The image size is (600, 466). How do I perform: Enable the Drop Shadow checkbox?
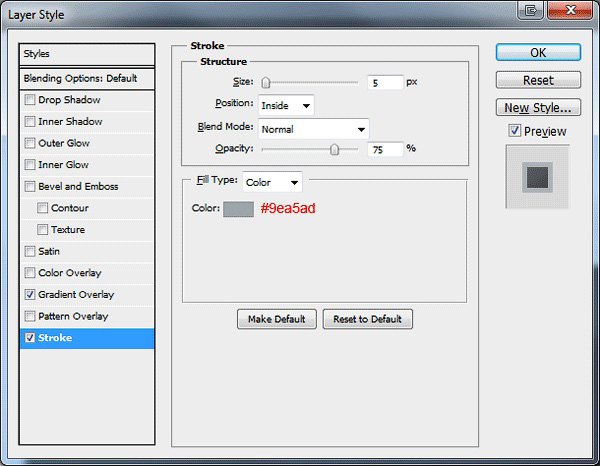tap(30, 100)
